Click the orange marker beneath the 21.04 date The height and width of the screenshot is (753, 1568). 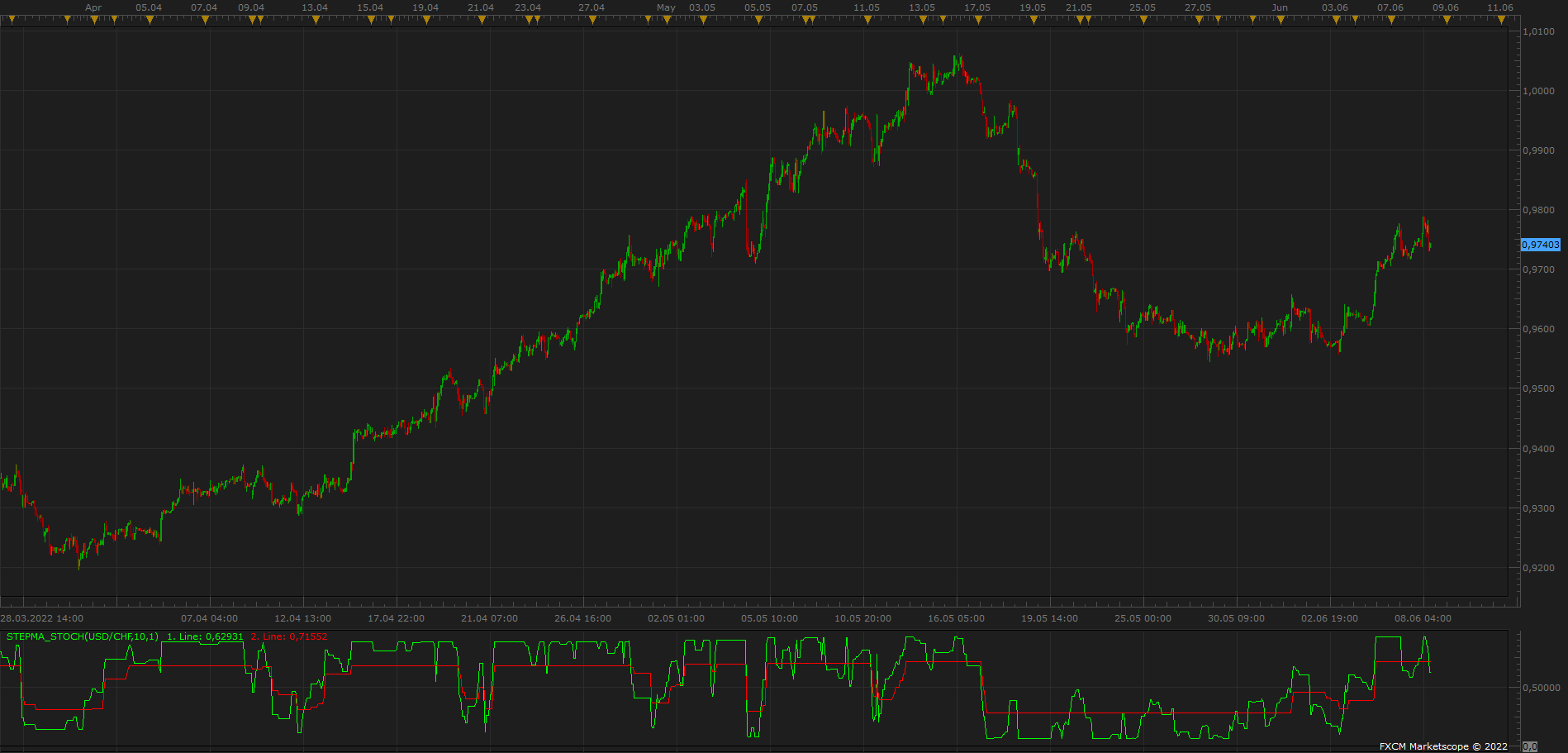click(482, 20)
